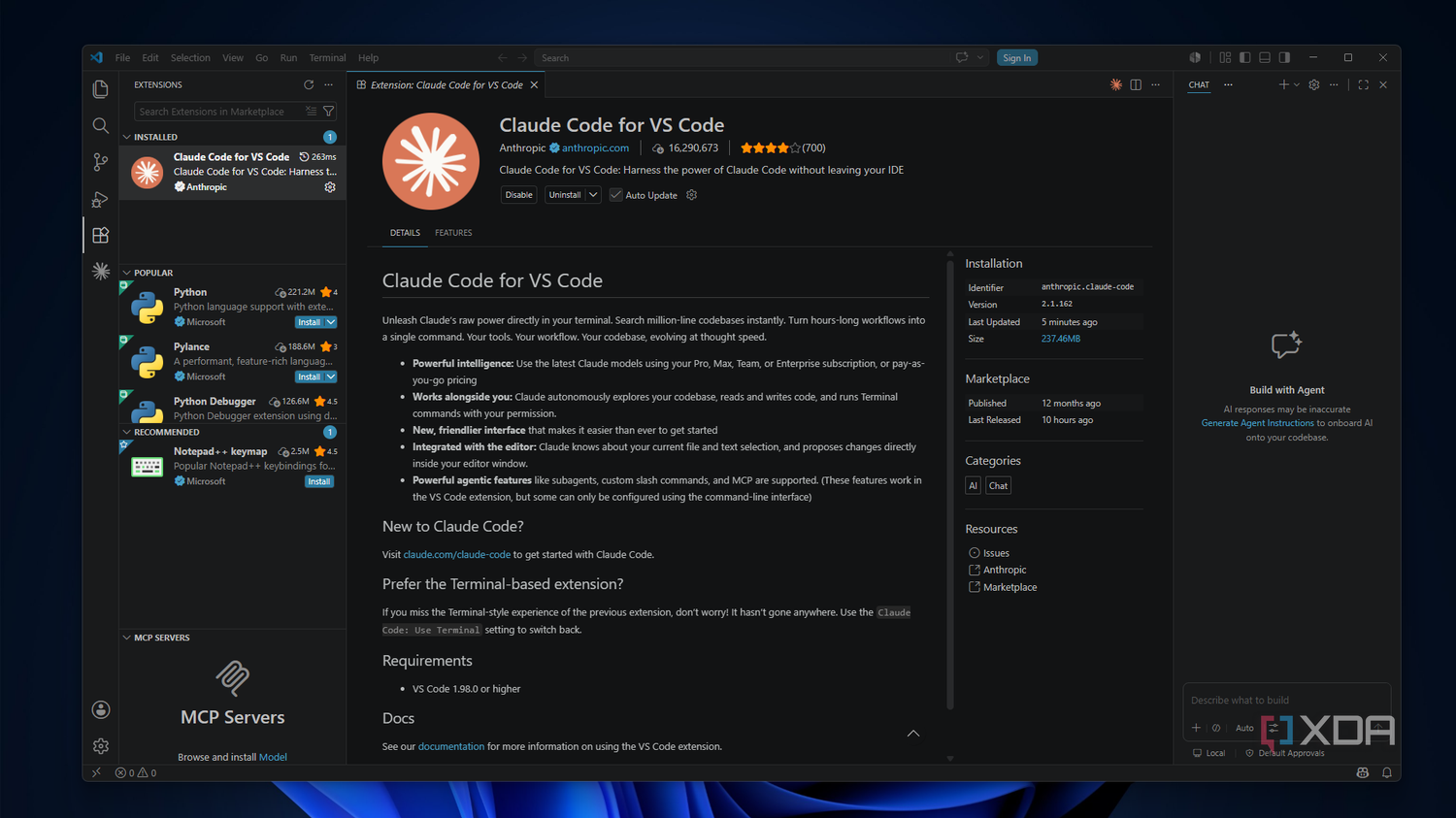Select the AI category tag

pyautogui.click(x=973, y=486)
